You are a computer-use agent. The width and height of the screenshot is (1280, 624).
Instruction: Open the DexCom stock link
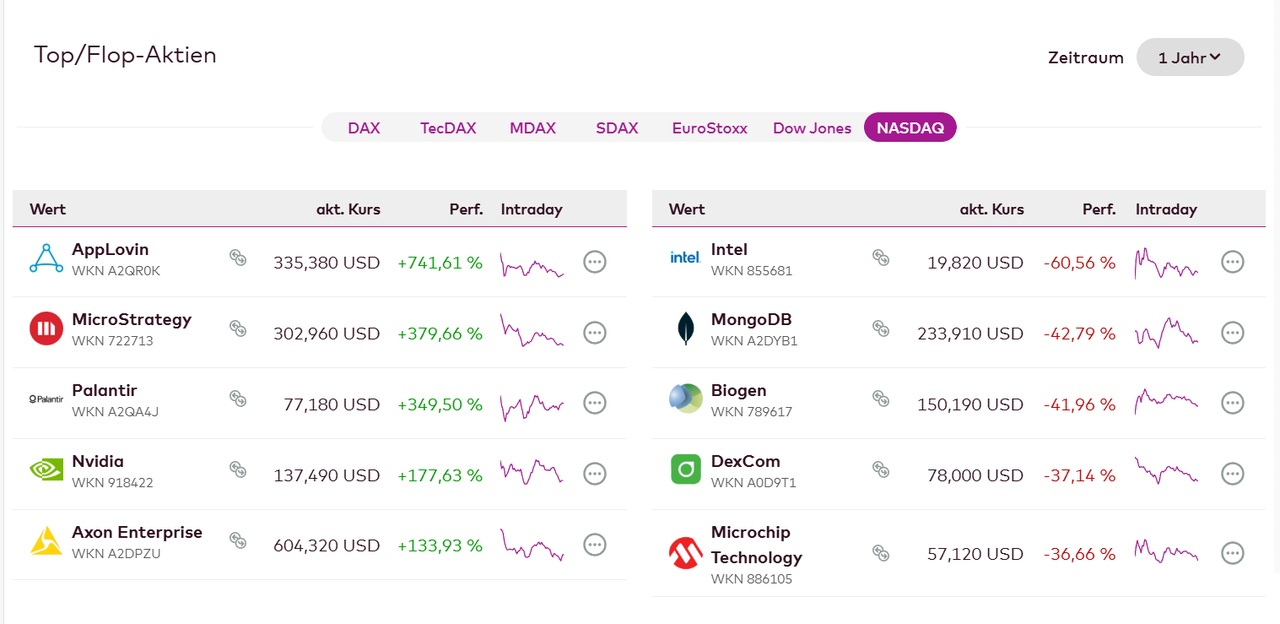(x=745, y=462)
